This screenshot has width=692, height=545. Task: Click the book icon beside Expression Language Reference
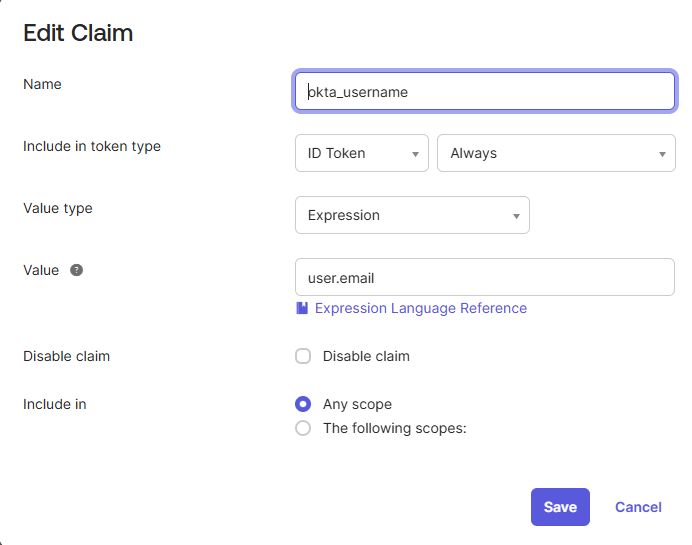coord(302,308)
